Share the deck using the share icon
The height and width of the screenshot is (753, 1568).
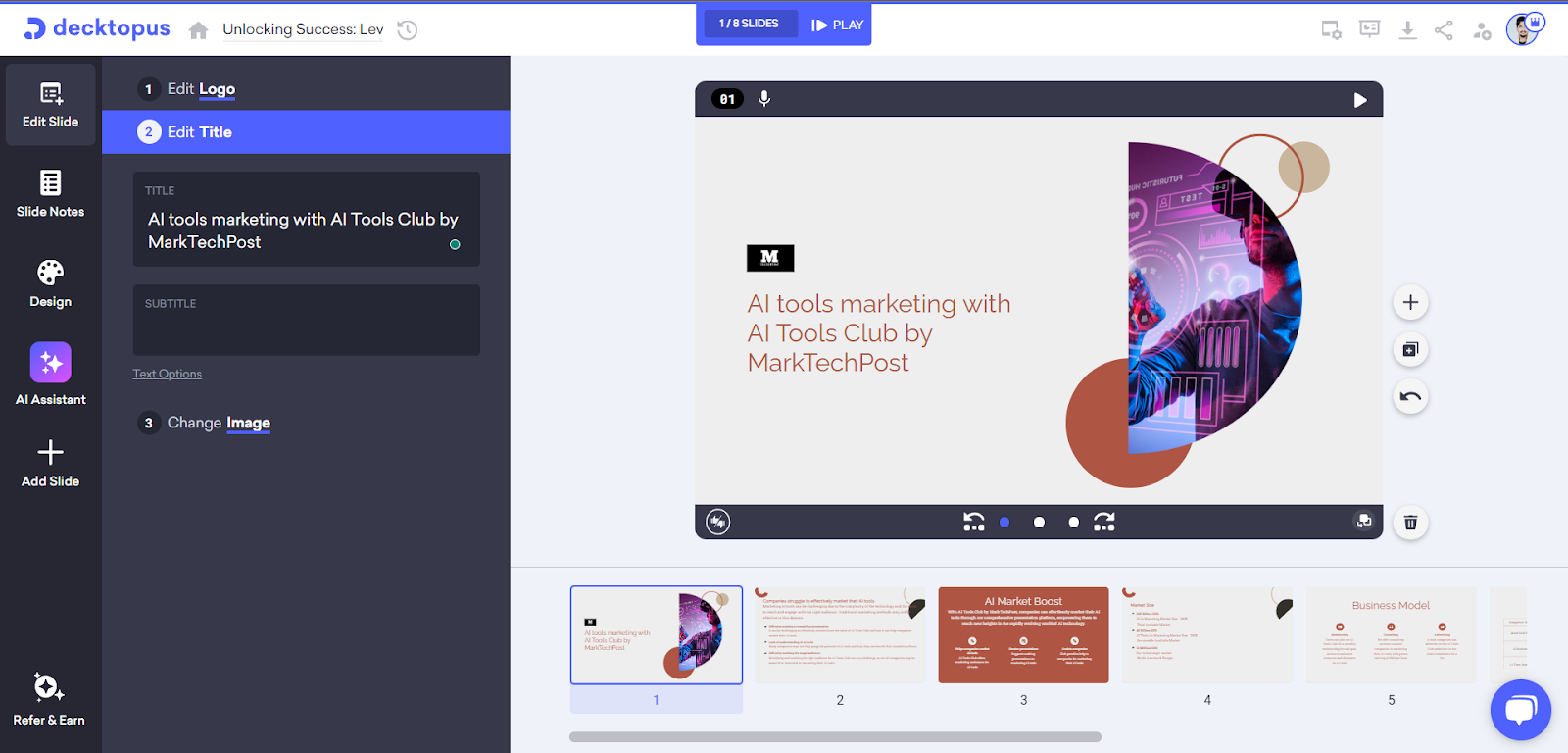coord(1444,30)
